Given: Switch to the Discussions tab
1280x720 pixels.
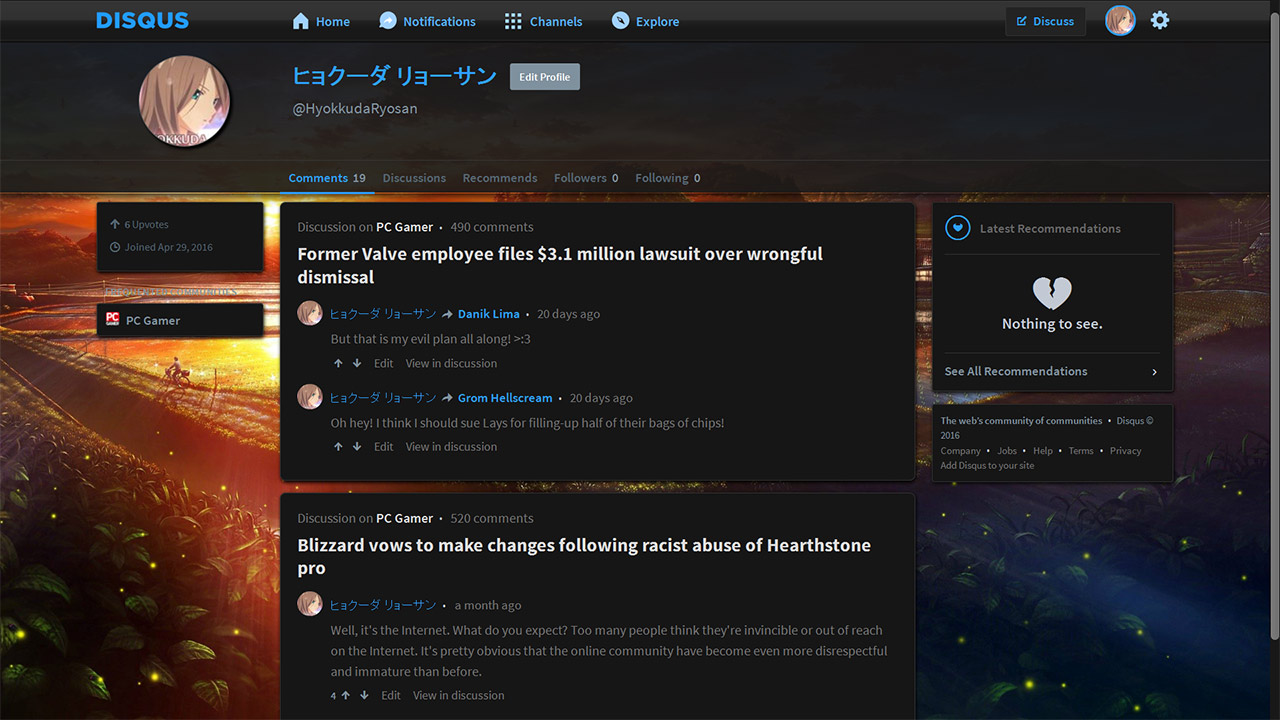Looking at the screenshot, I should (414, 178).
